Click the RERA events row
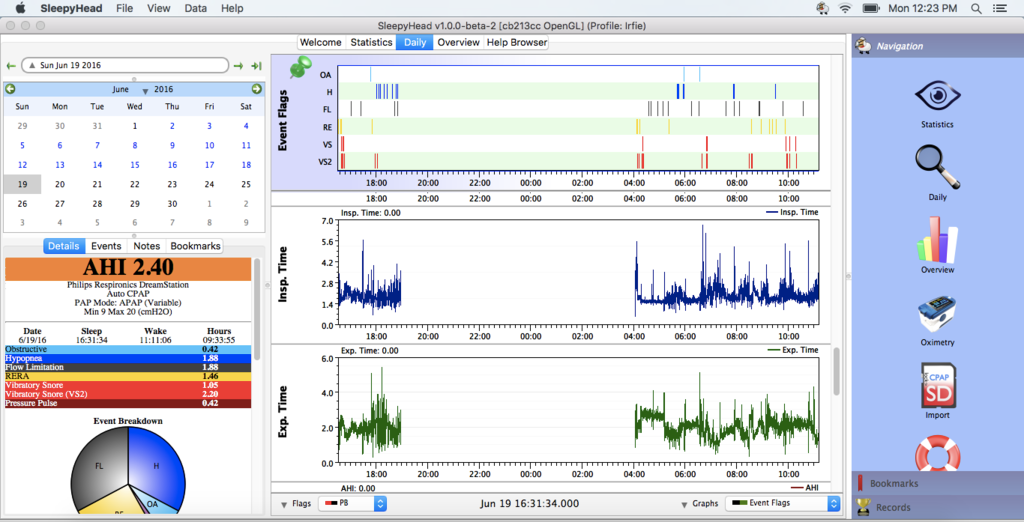 tap(128, 377)
